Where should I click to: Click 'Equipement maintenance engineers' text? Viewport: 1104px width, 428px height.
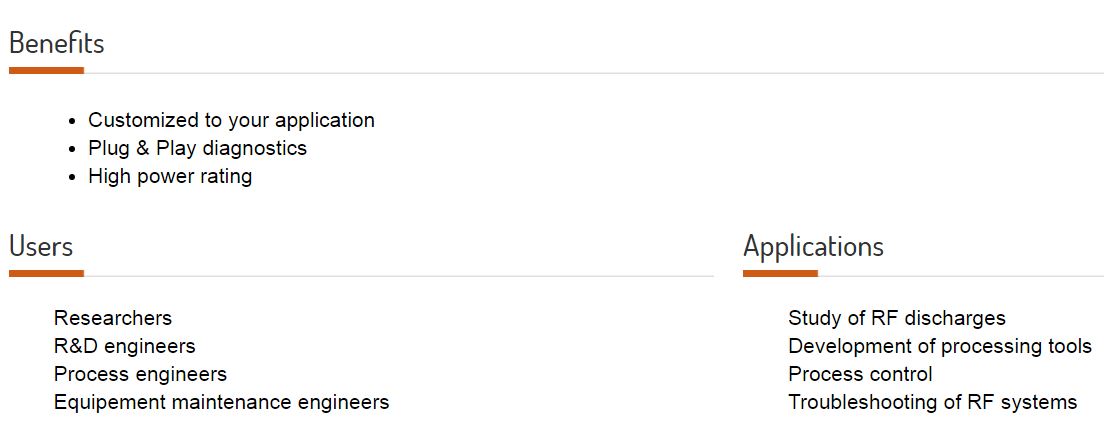[222, 403]
